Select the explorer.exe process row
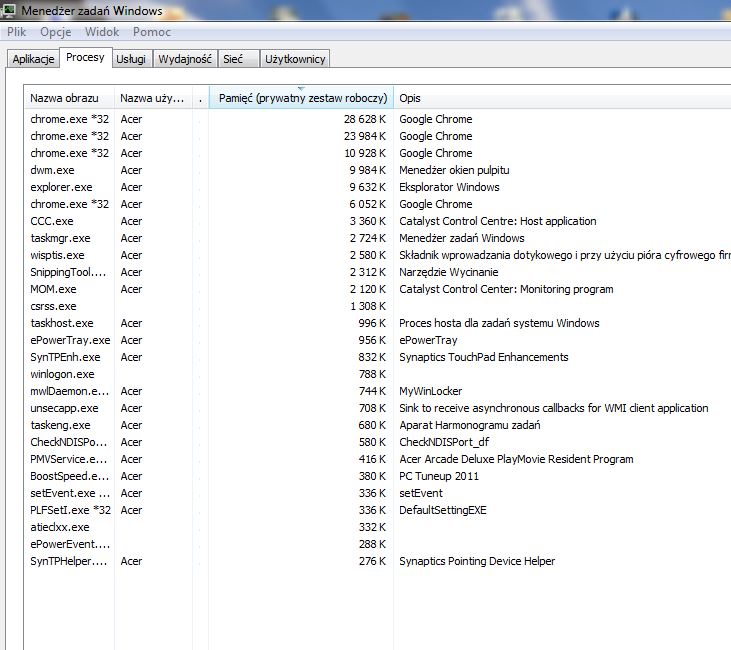The height and width of the screenshot is (650, 731). pos(62,187)
